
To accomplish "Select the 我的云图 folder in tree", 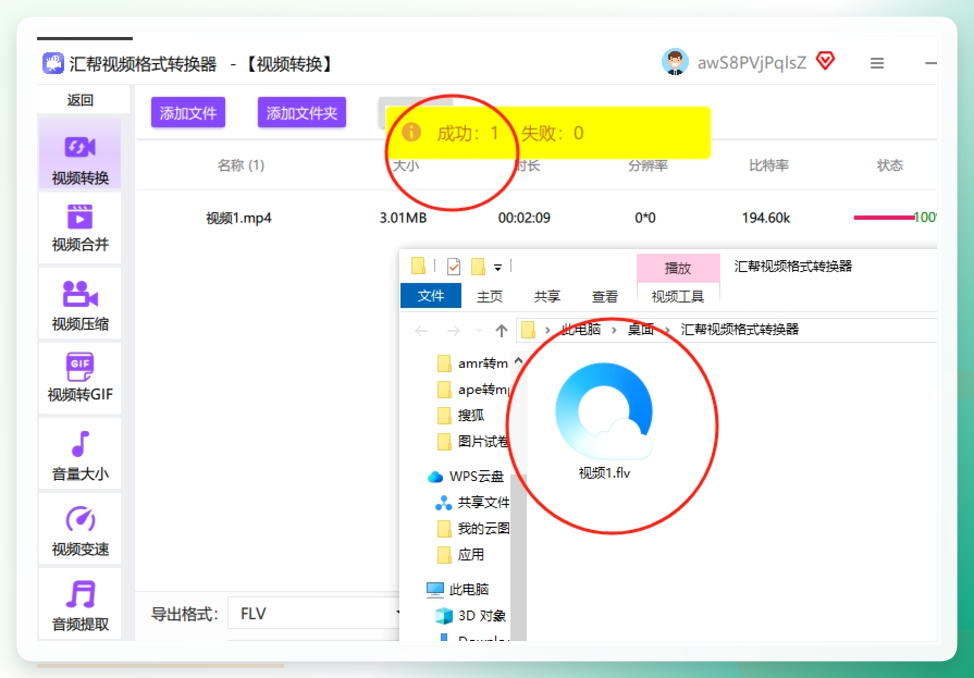I will (473, 528).
